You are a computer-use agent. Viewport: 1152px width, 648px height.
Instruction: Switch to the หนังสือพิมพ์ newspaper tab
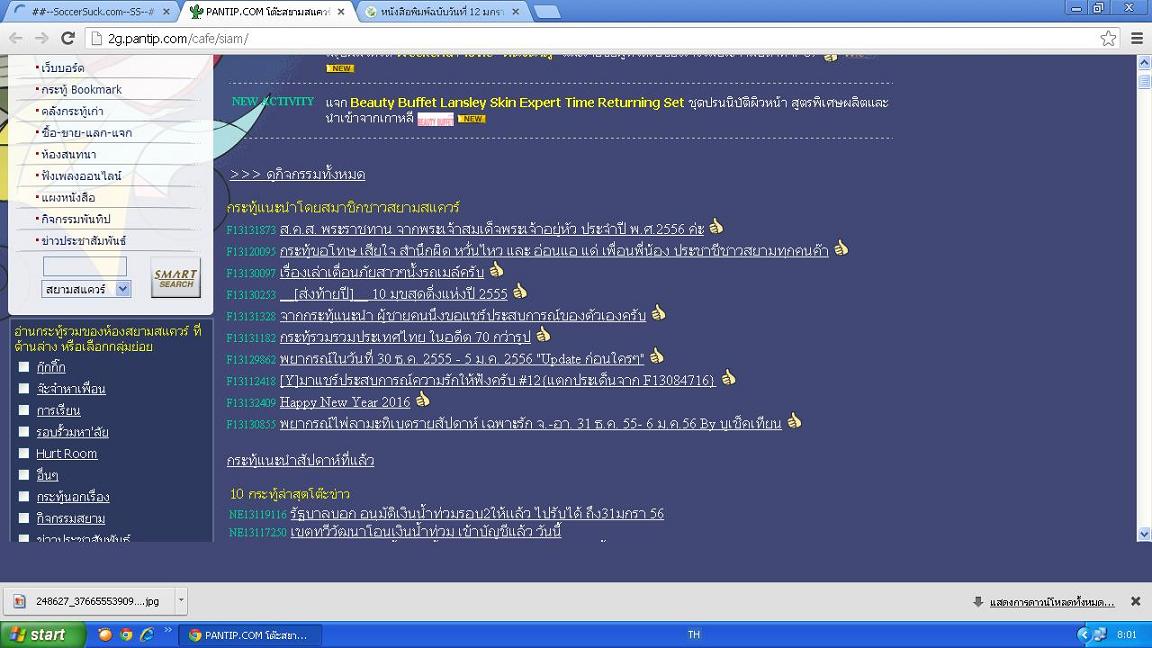pyautogui.click(x=442, y=12)
